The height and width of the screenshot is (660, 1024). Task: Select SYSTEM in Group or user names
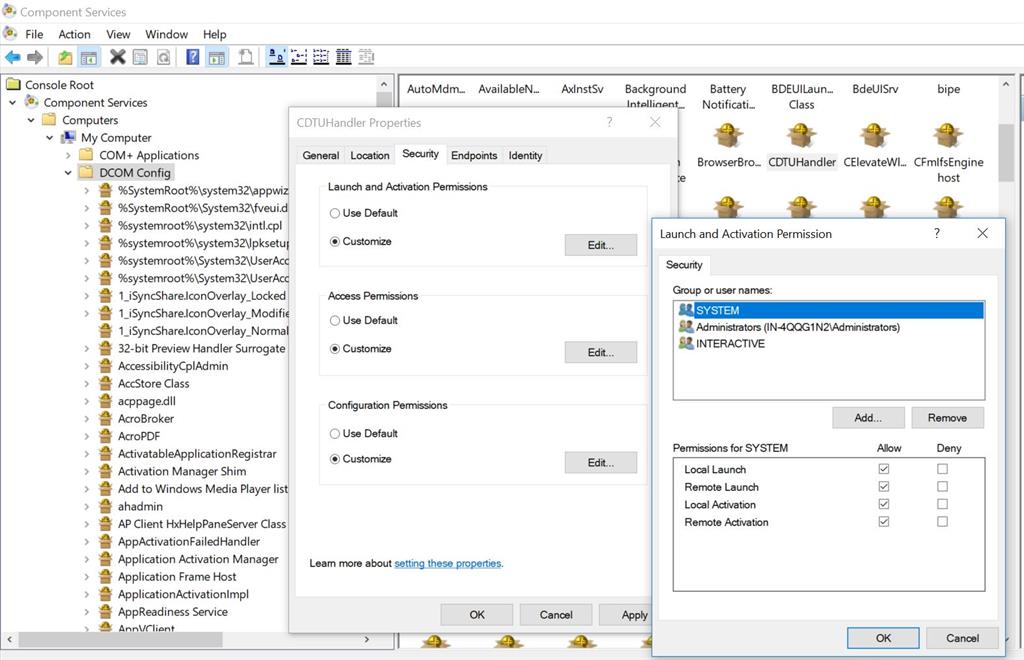coord(828,310)
